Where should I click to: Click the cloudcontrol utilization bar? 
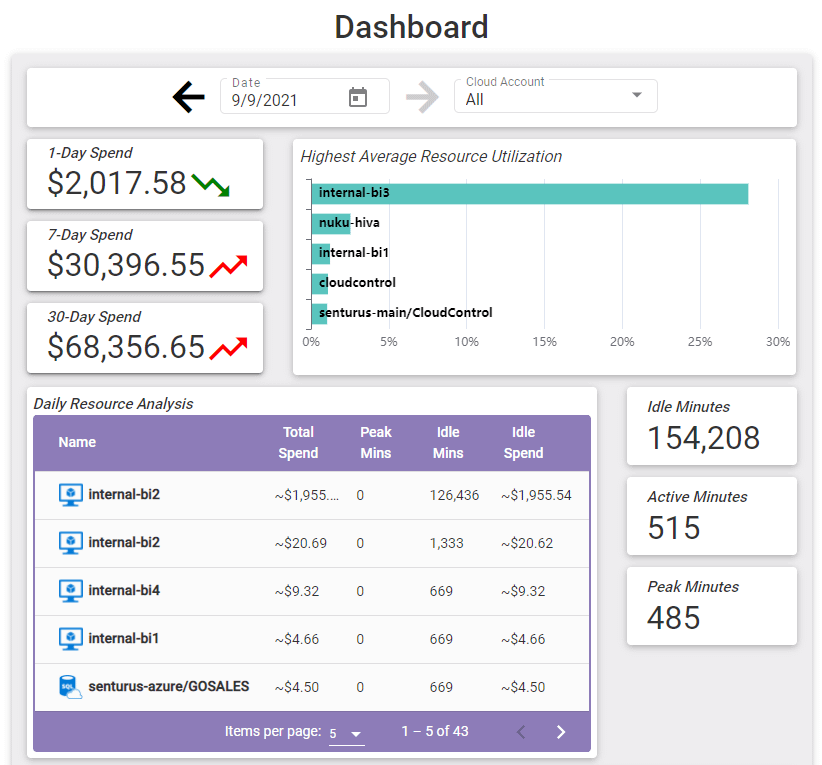click(x=320, y=284)
